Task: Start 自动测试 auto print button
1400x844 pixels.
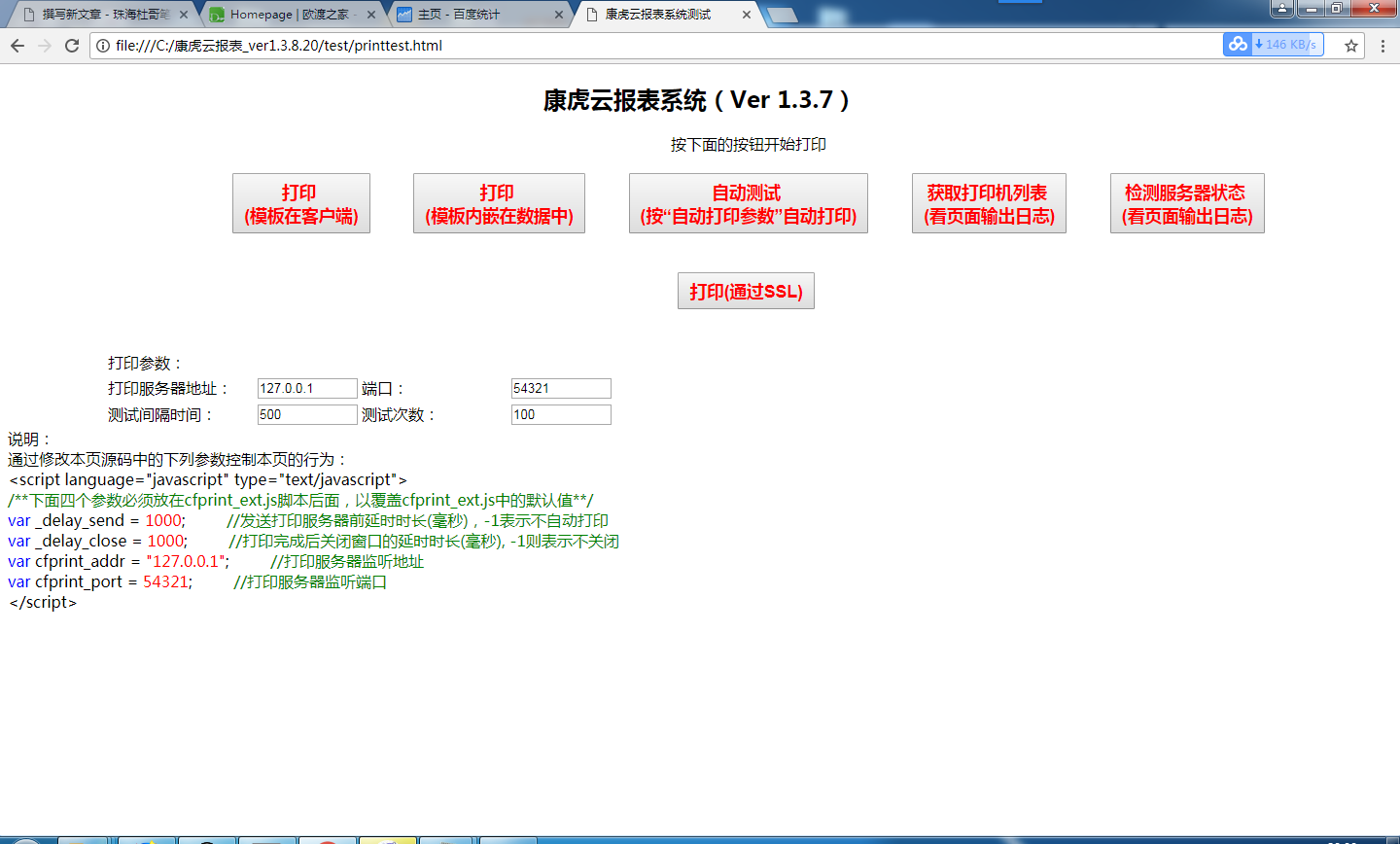Action: point(749,203)
